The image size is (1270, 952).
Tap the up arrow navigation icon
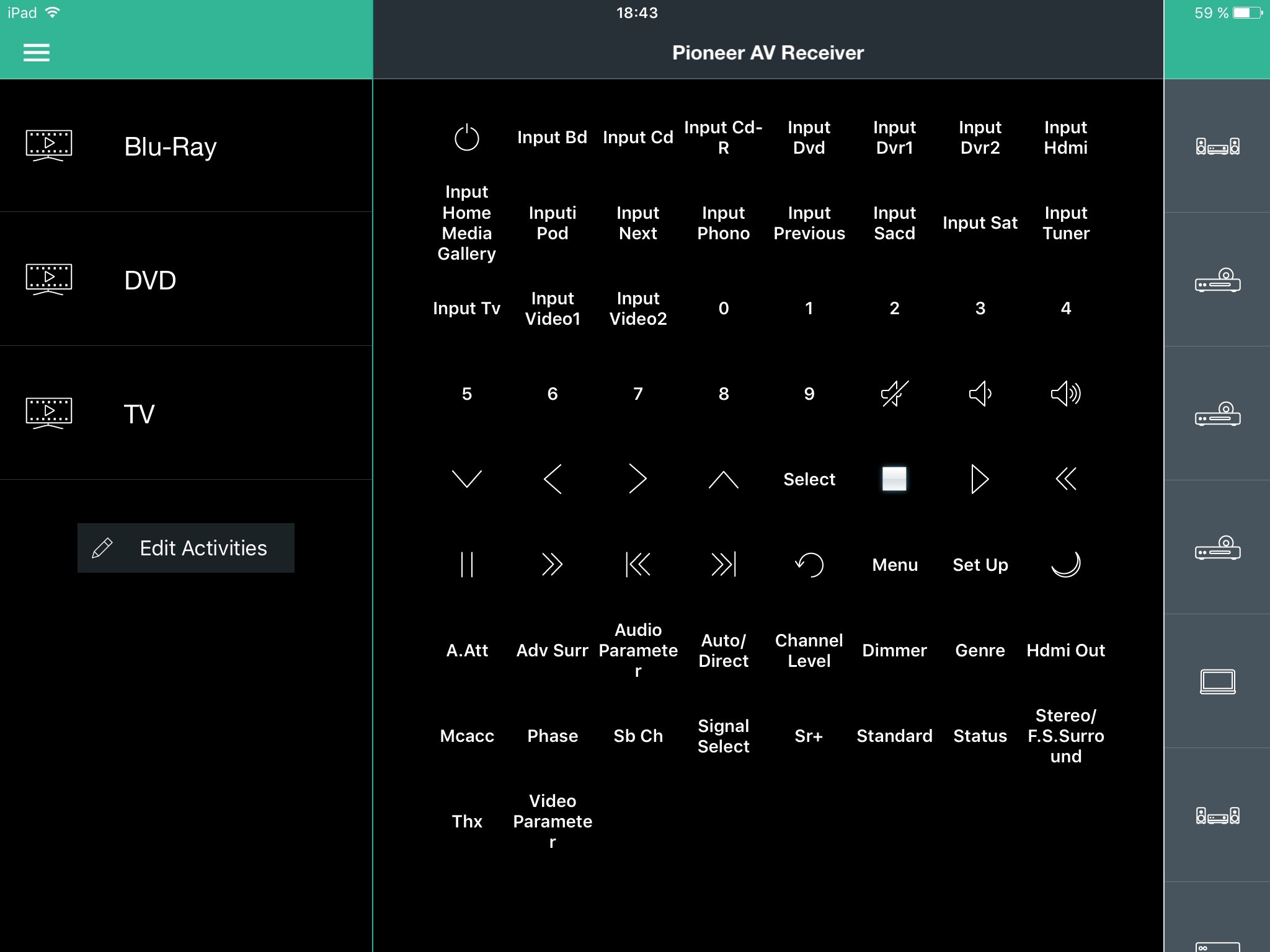coord(724,479)
